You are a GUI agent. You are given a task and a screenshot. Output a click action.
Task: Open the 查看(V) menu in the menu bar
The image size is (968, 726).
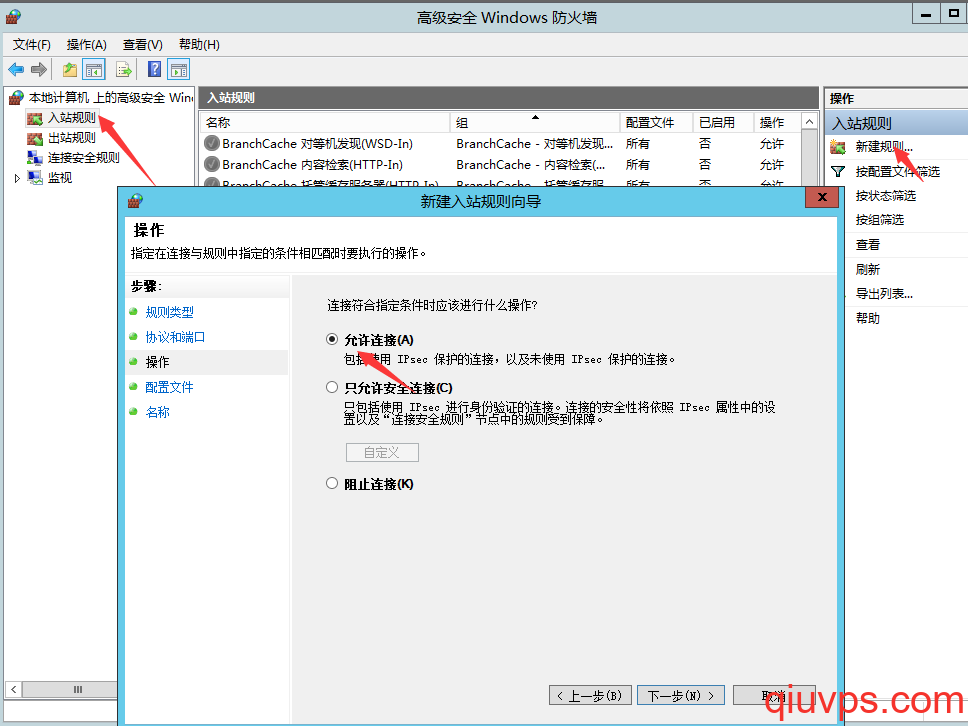point(143,44)
